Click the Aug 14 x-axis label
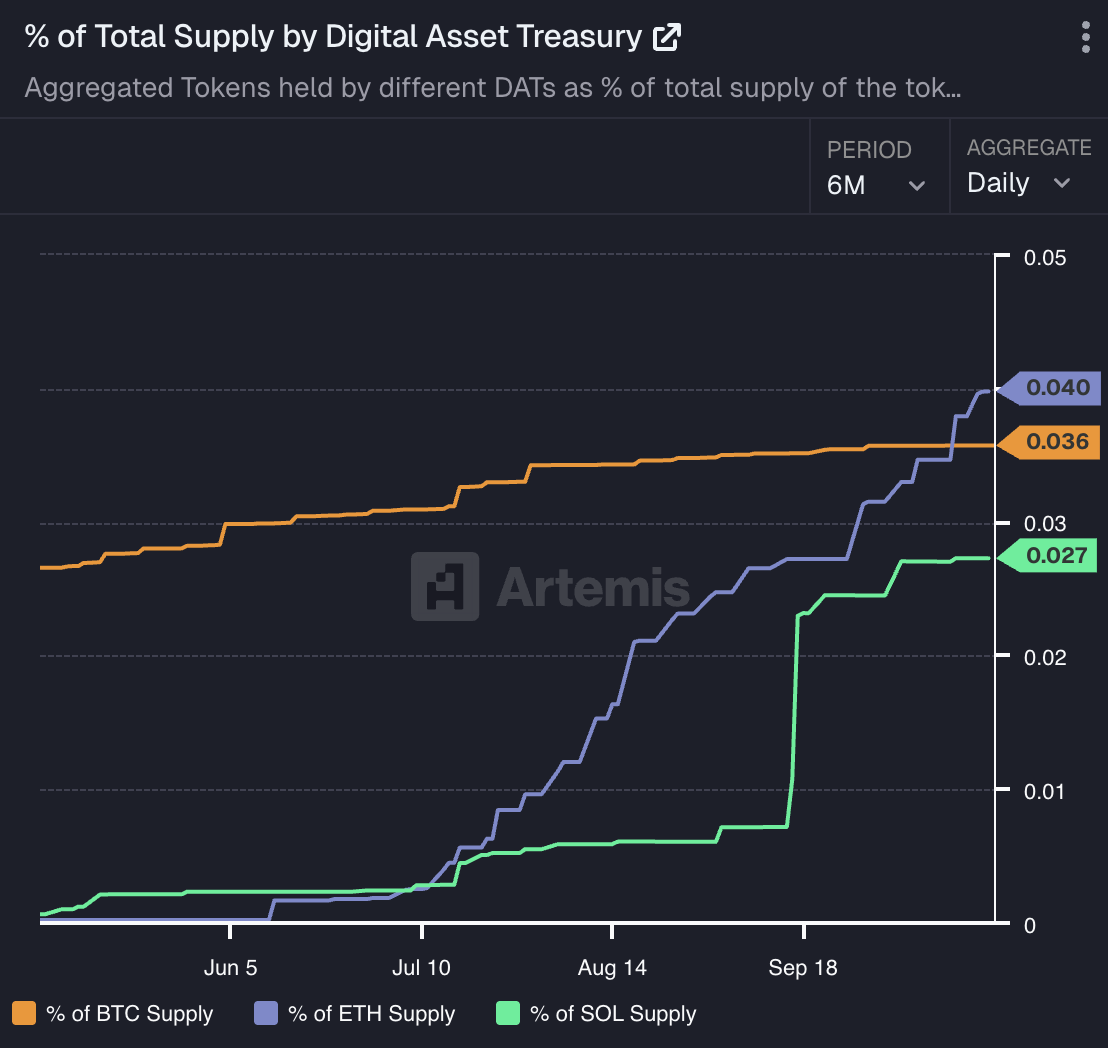 pyautogui.click(x=612, y=968)
